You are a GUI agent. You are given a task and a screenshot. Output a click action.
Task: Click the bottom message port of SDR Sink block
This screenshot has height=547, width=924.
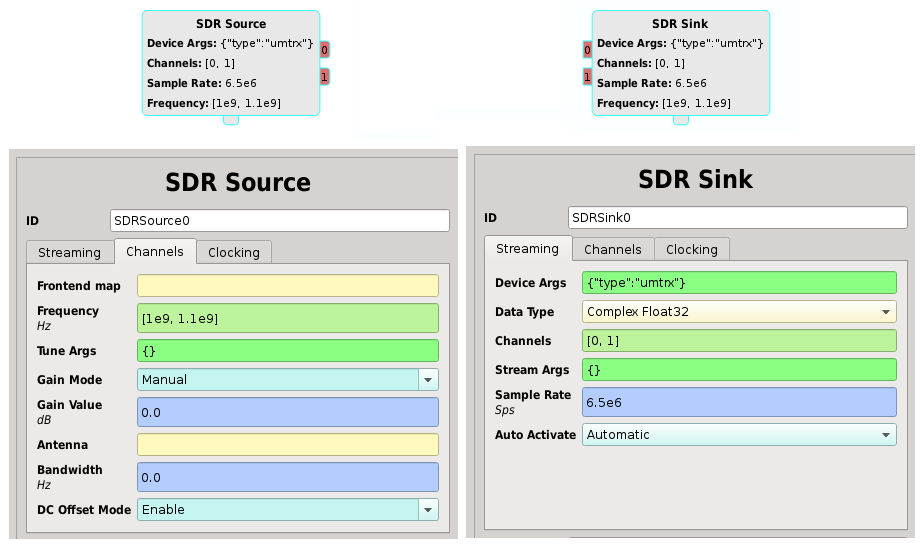point(681,120)
